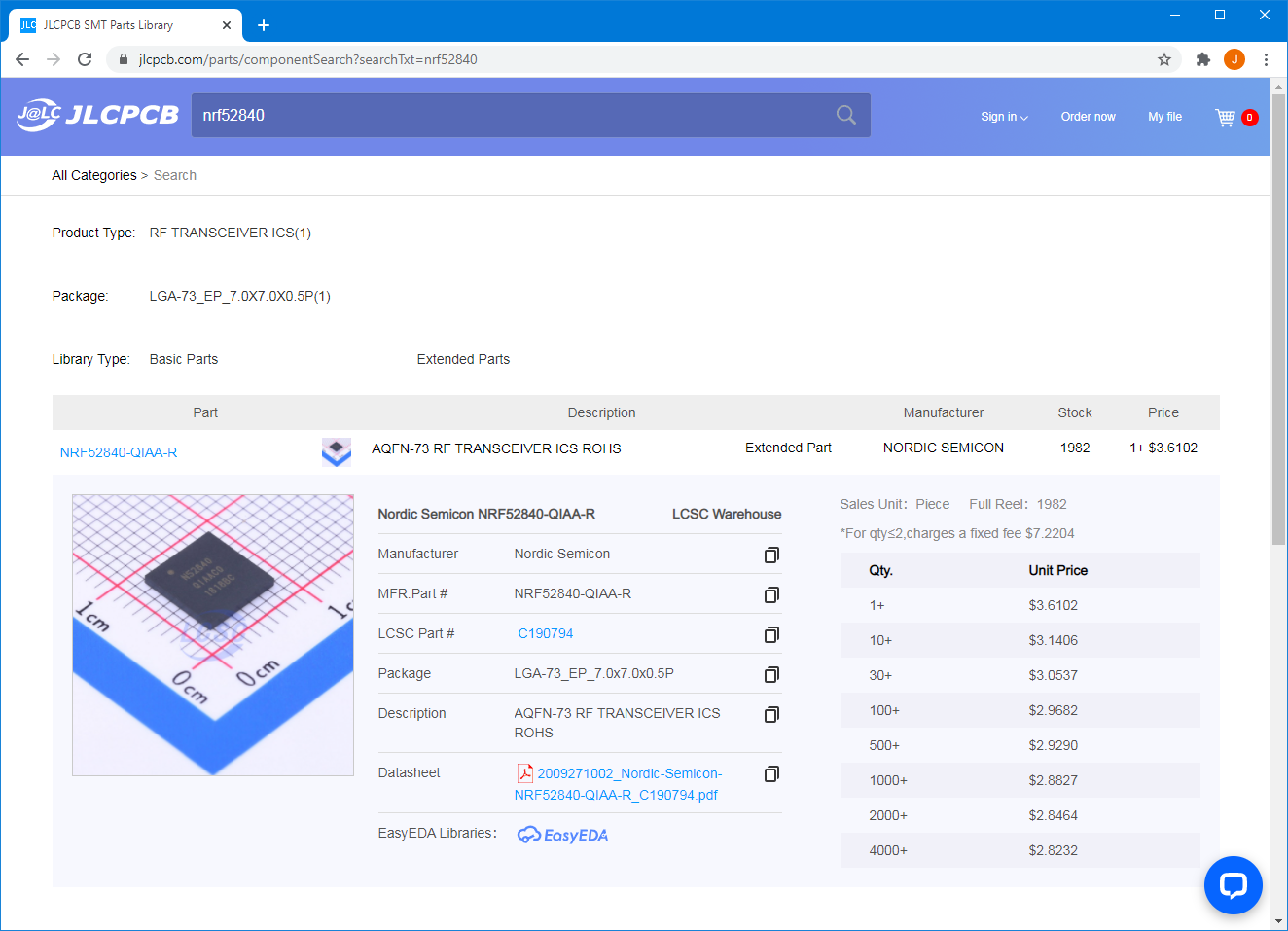Click the JLCPCB logo
The image size is (1288, 931).
click(97, 115)
